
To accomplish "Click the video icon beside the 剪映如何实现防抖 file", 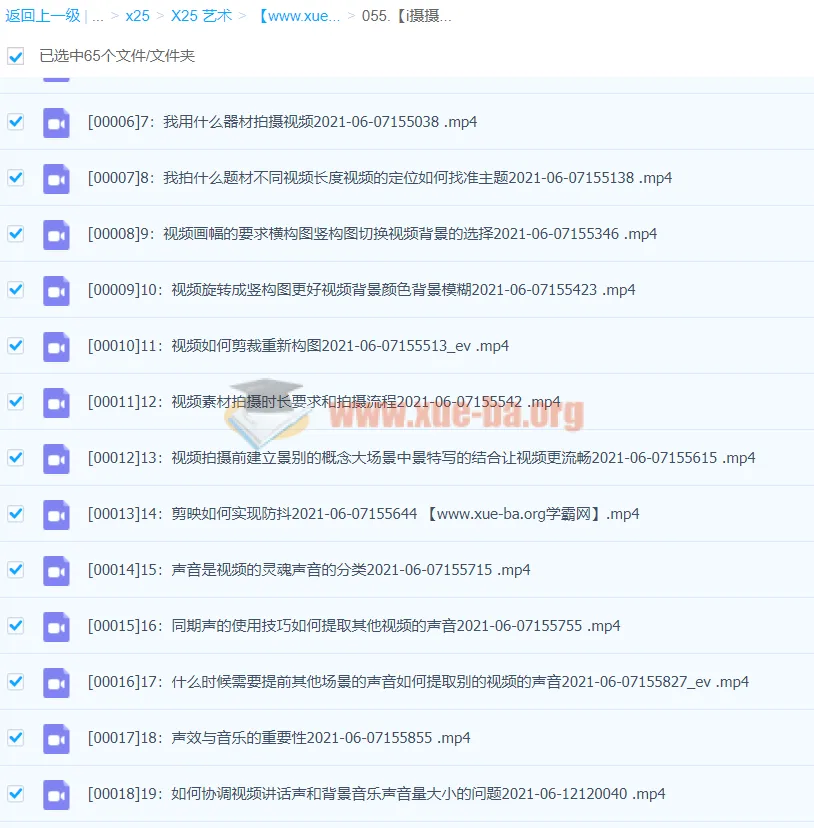I will pos(56,514).
